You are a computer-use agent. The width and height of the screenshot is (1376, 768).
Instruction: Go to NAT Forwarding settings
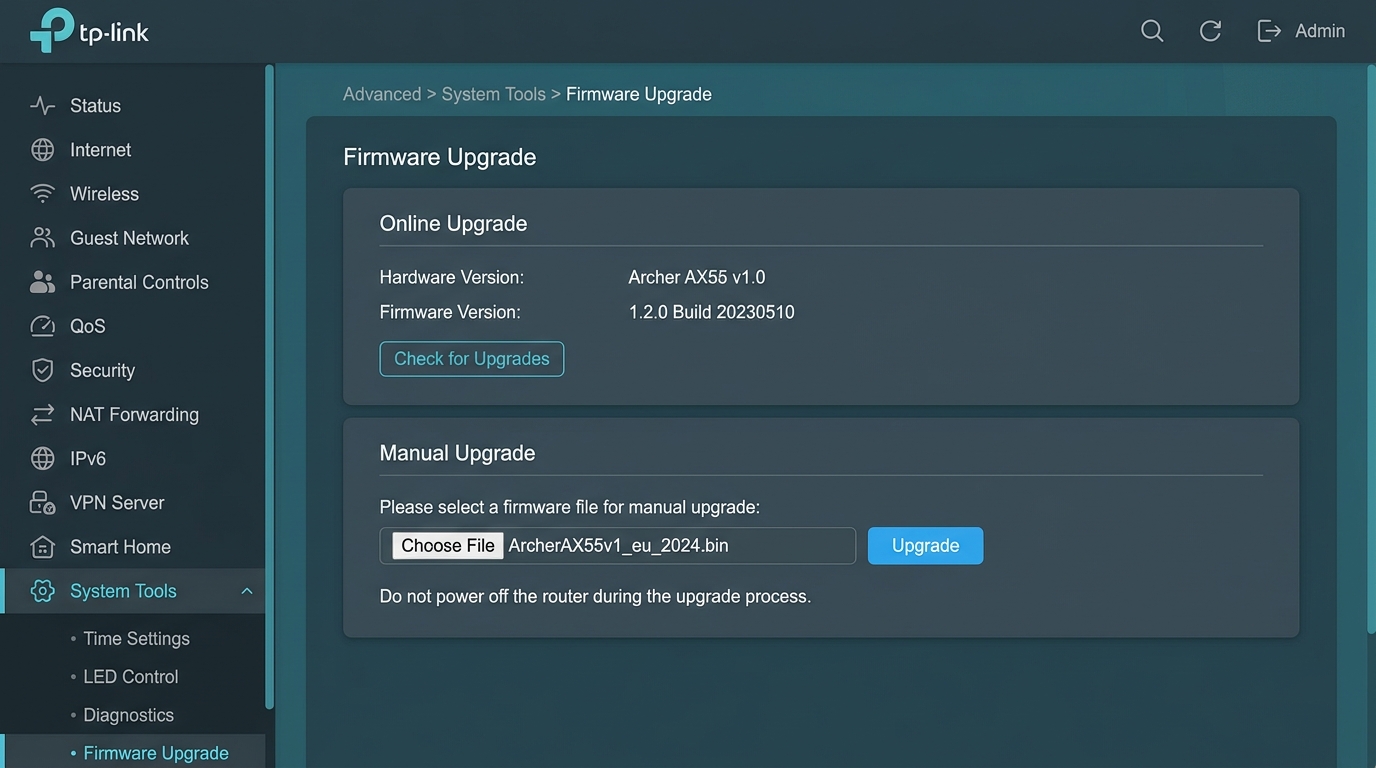(x=132, y=414)
